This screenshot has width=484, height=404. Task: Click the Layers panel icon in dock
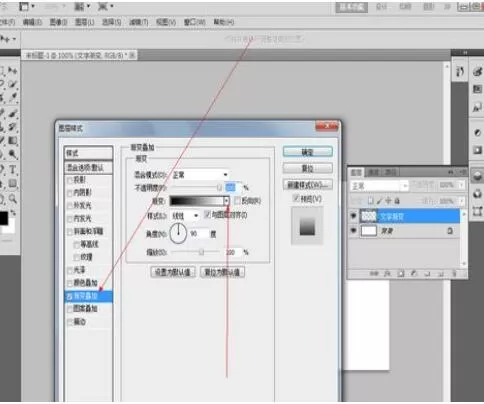(477, 176)
